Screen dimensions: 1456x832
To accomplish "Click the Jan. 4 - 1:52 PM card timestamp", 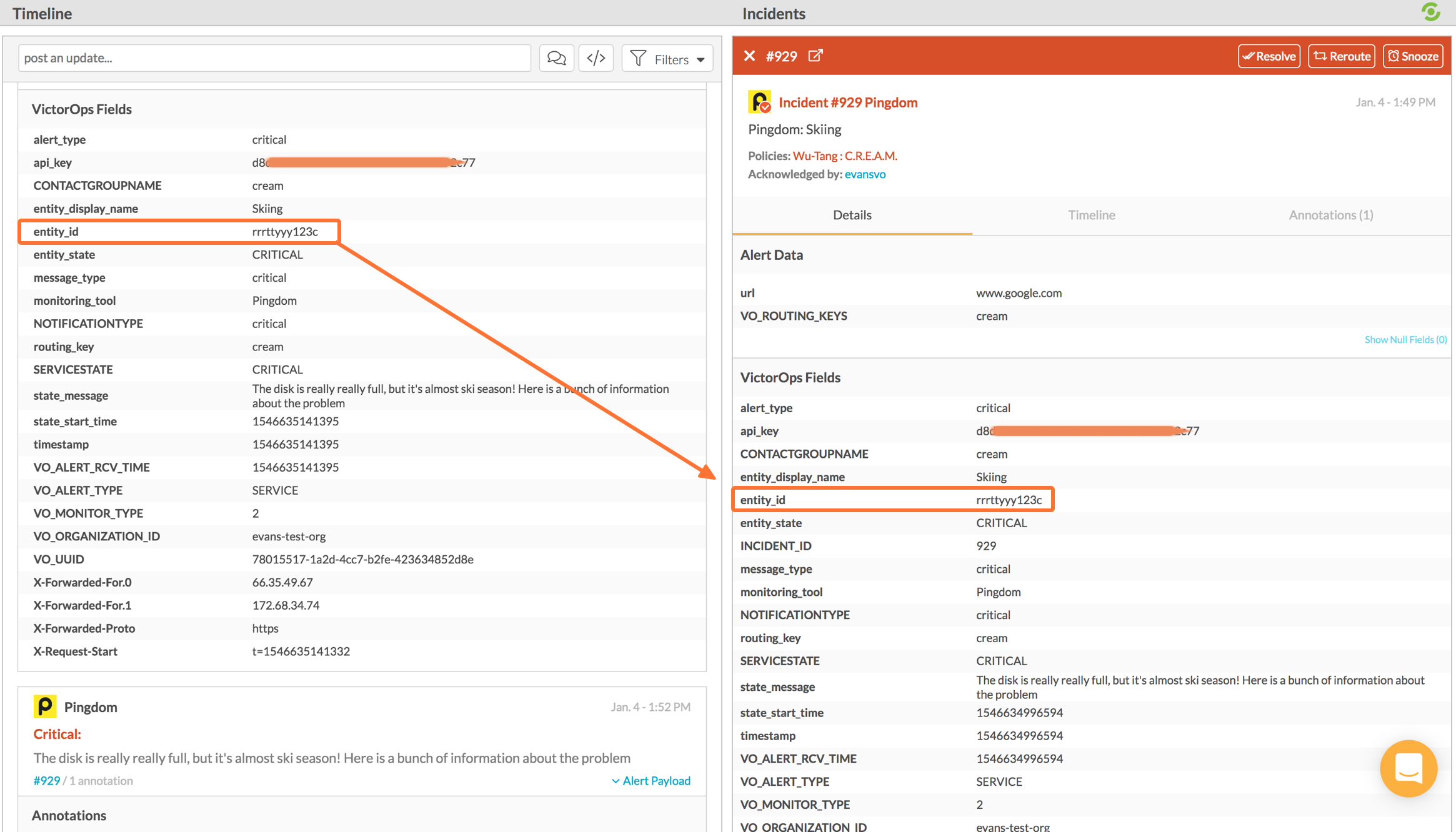I will (650, 707).
